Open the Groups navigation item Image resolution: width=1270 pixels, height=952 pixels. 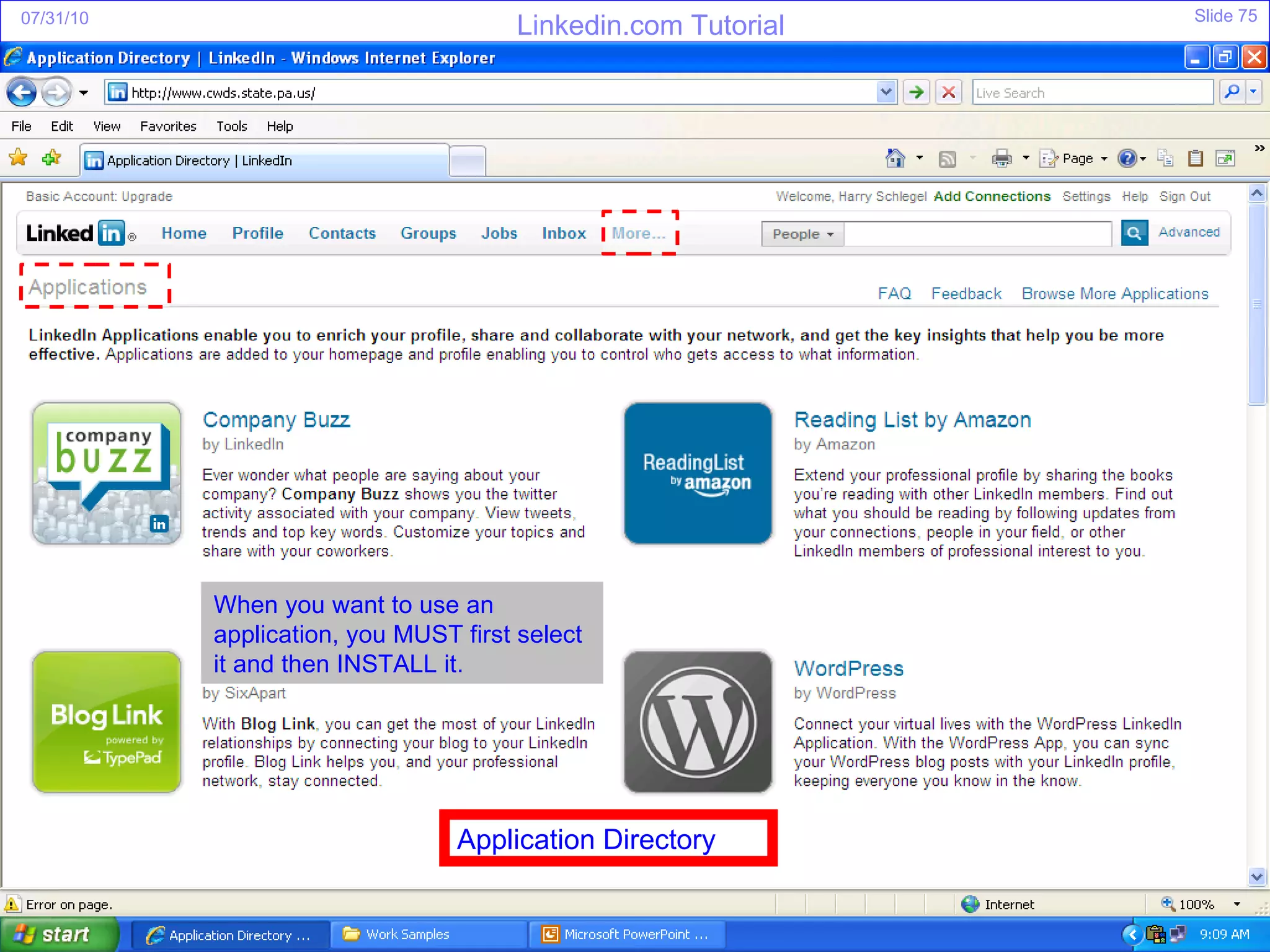(429, 234)
